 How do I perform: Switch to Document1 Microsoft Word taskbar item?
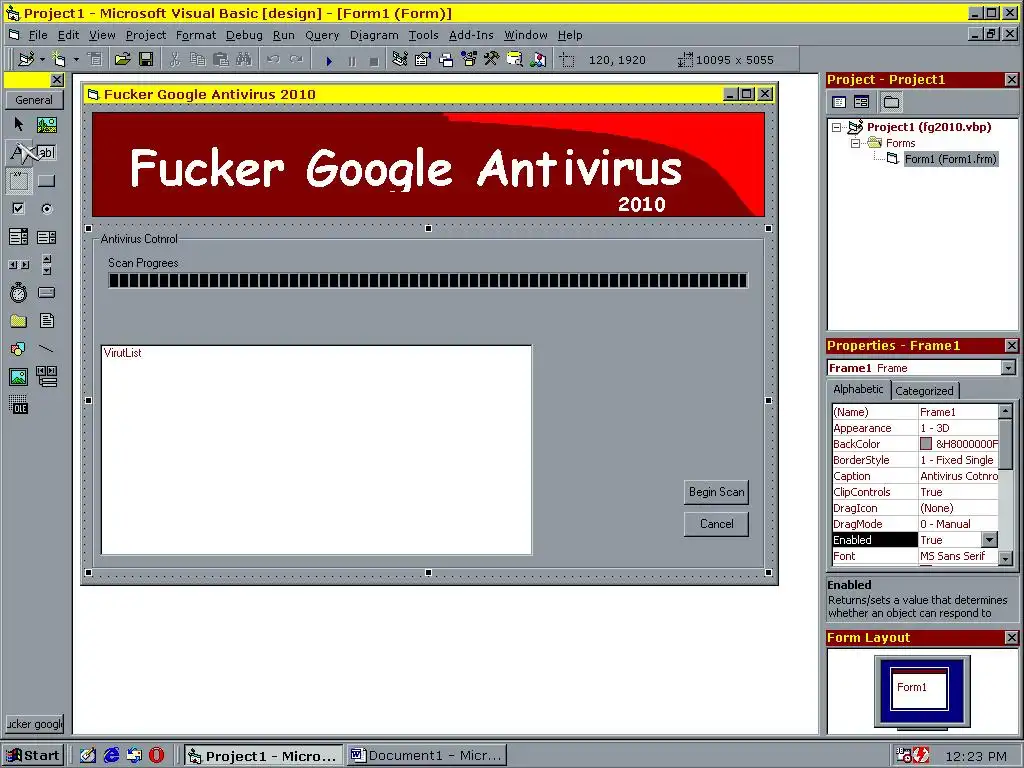click(428, 756)
